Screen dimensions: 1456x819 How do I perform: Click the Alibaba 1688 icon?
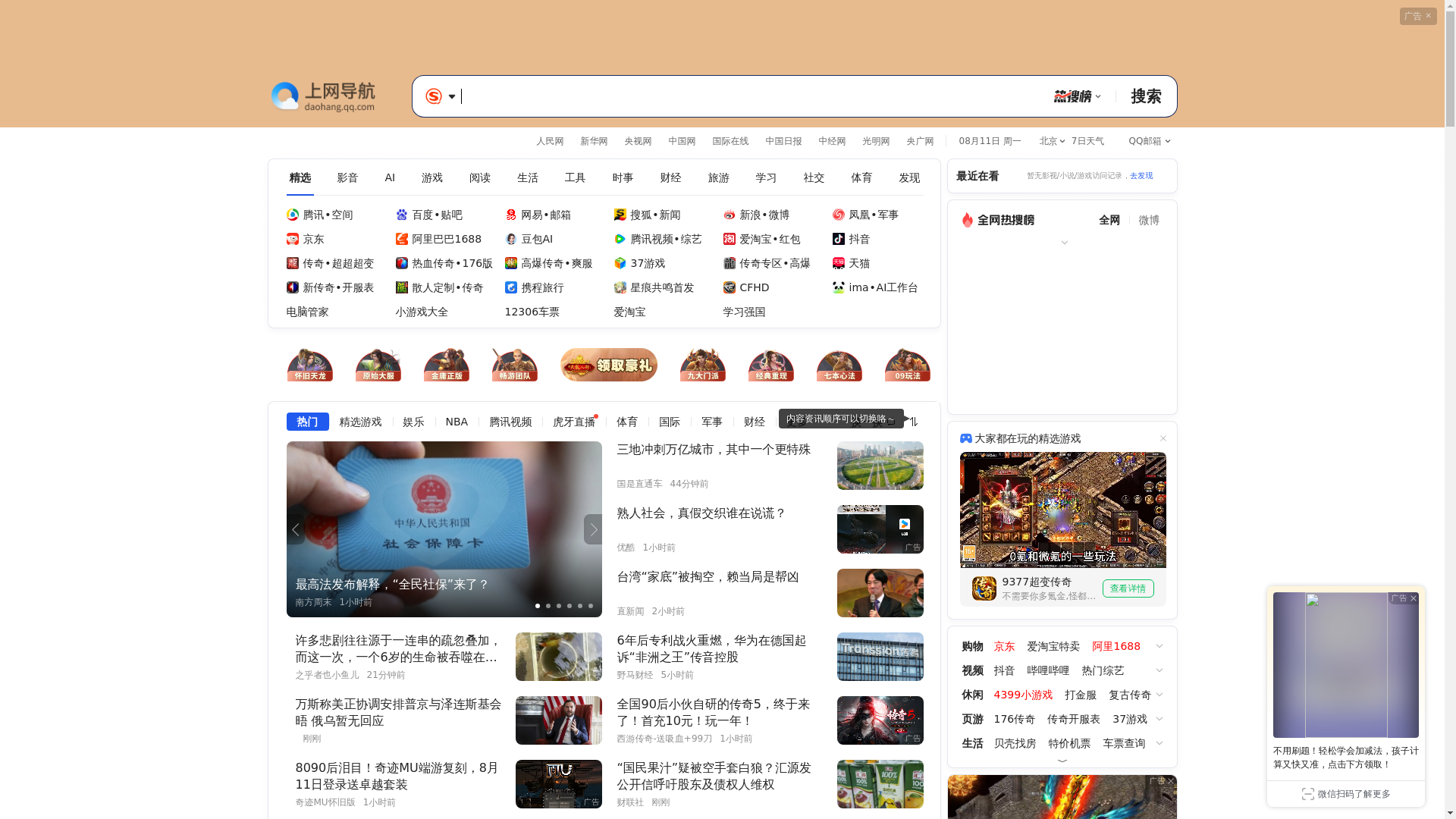(x=402, y=239)
